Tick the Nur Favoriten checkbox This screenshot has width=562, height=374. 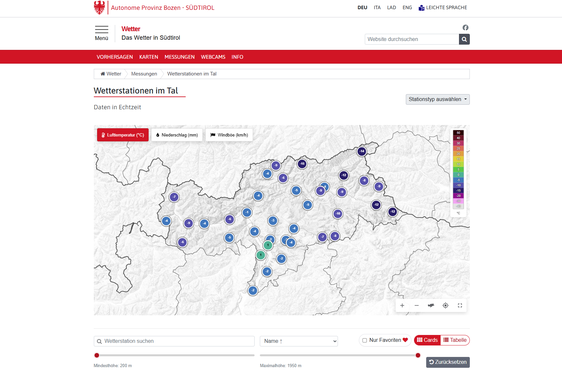pyautogui.click(x=365, y=340)
